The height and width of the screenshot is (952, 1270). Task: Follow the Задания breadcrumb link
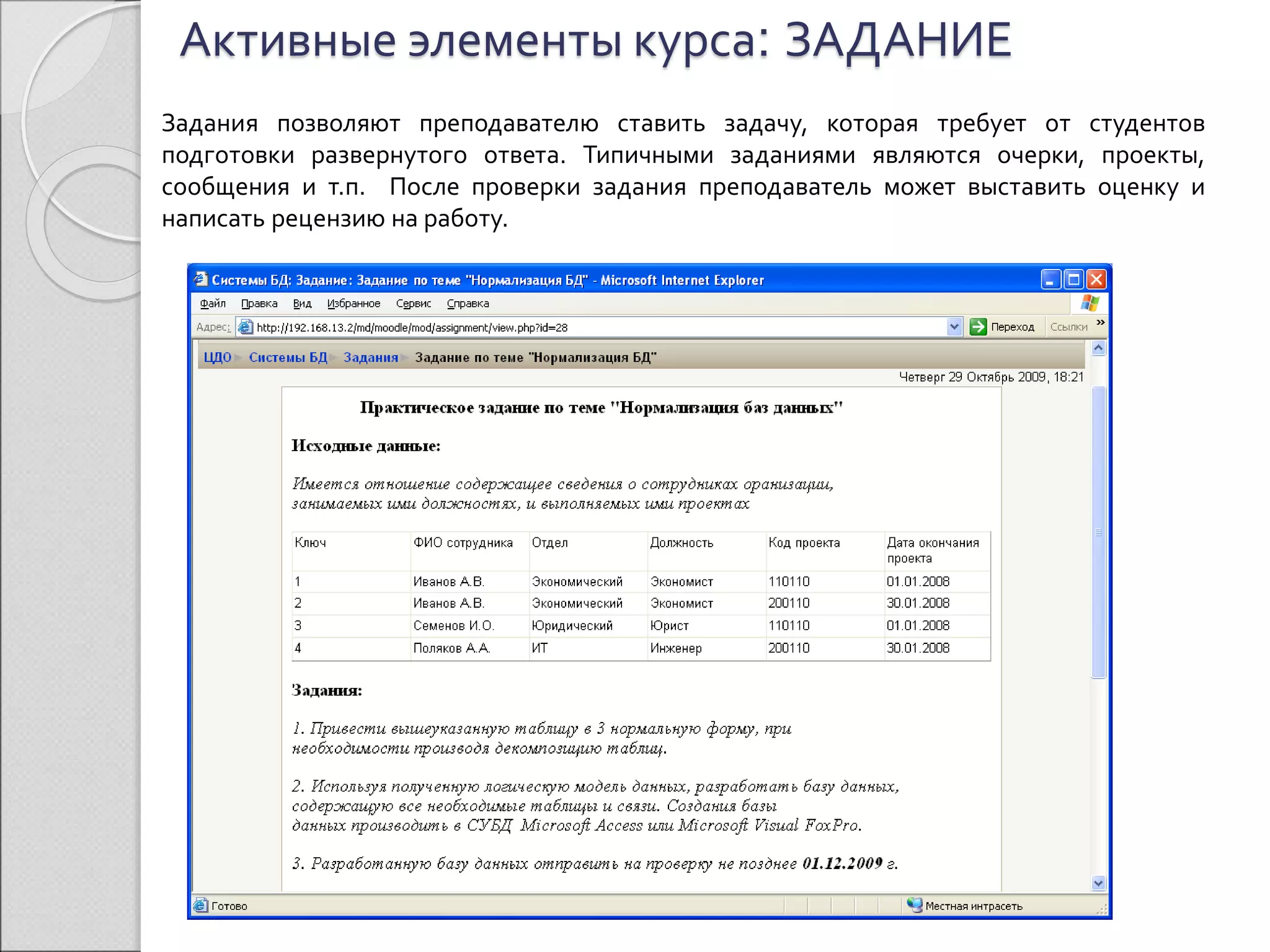click(371, 358)
